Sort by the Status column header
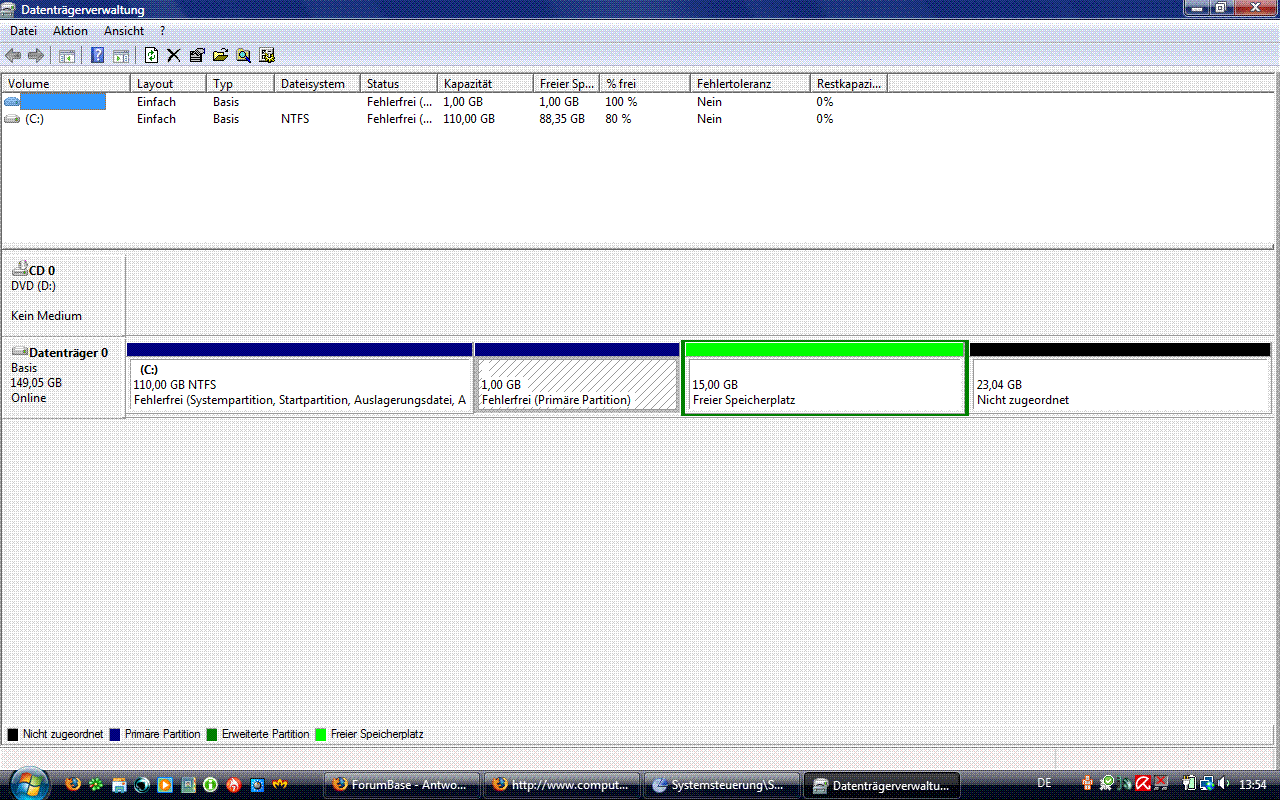This screenshot has height=800, width=1280. 399,84
